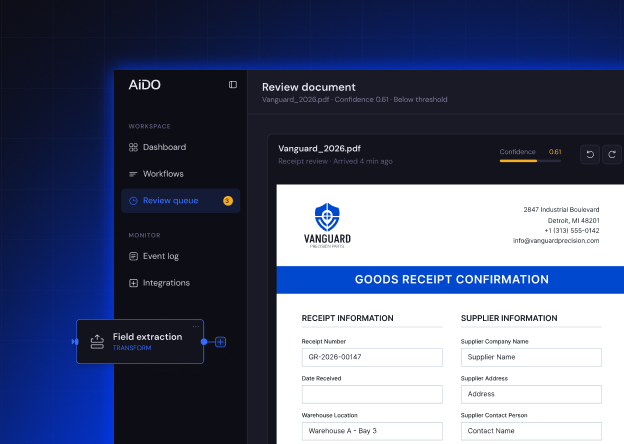Click the RECEIPT INFORMATION heading

coord(347,318)
